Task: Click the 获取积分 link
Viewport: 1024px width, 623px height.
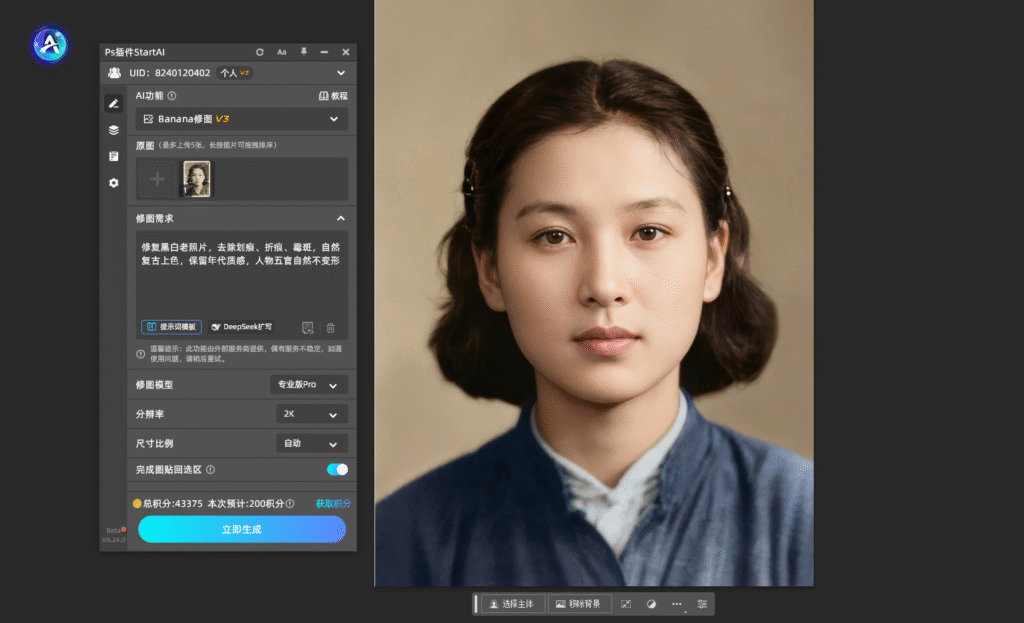Action: tap(333, 504)
